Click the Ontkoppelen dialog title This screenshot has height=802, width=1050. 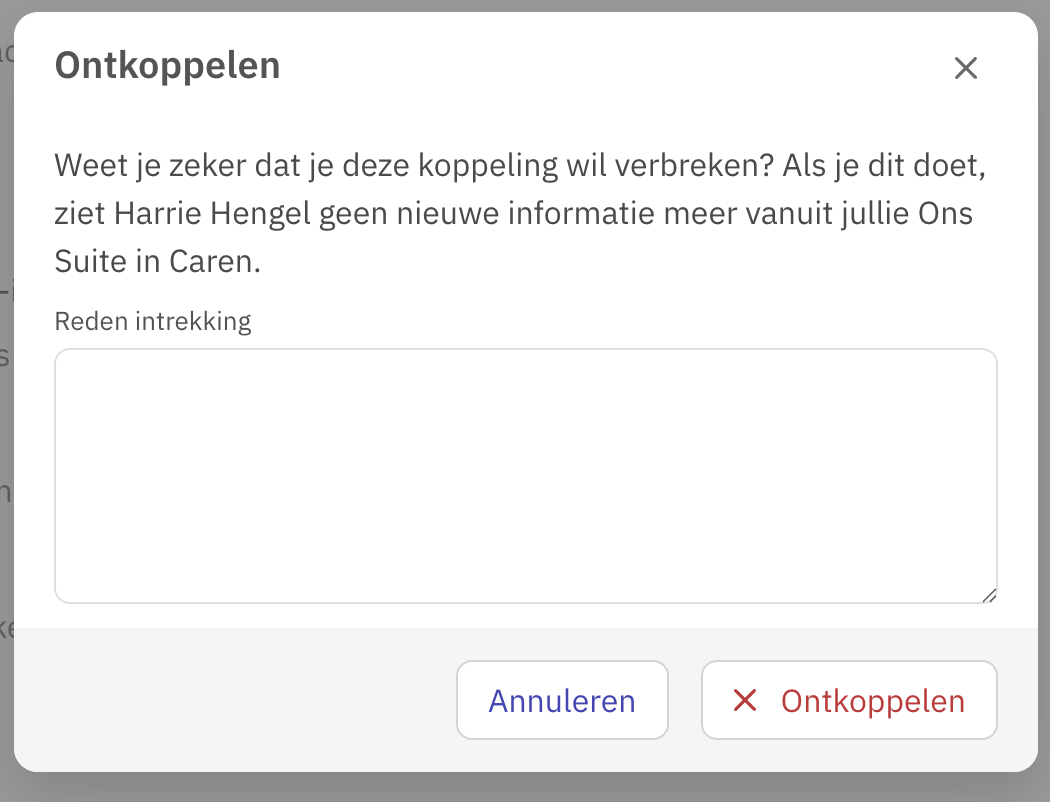click(x=167, y=65)
